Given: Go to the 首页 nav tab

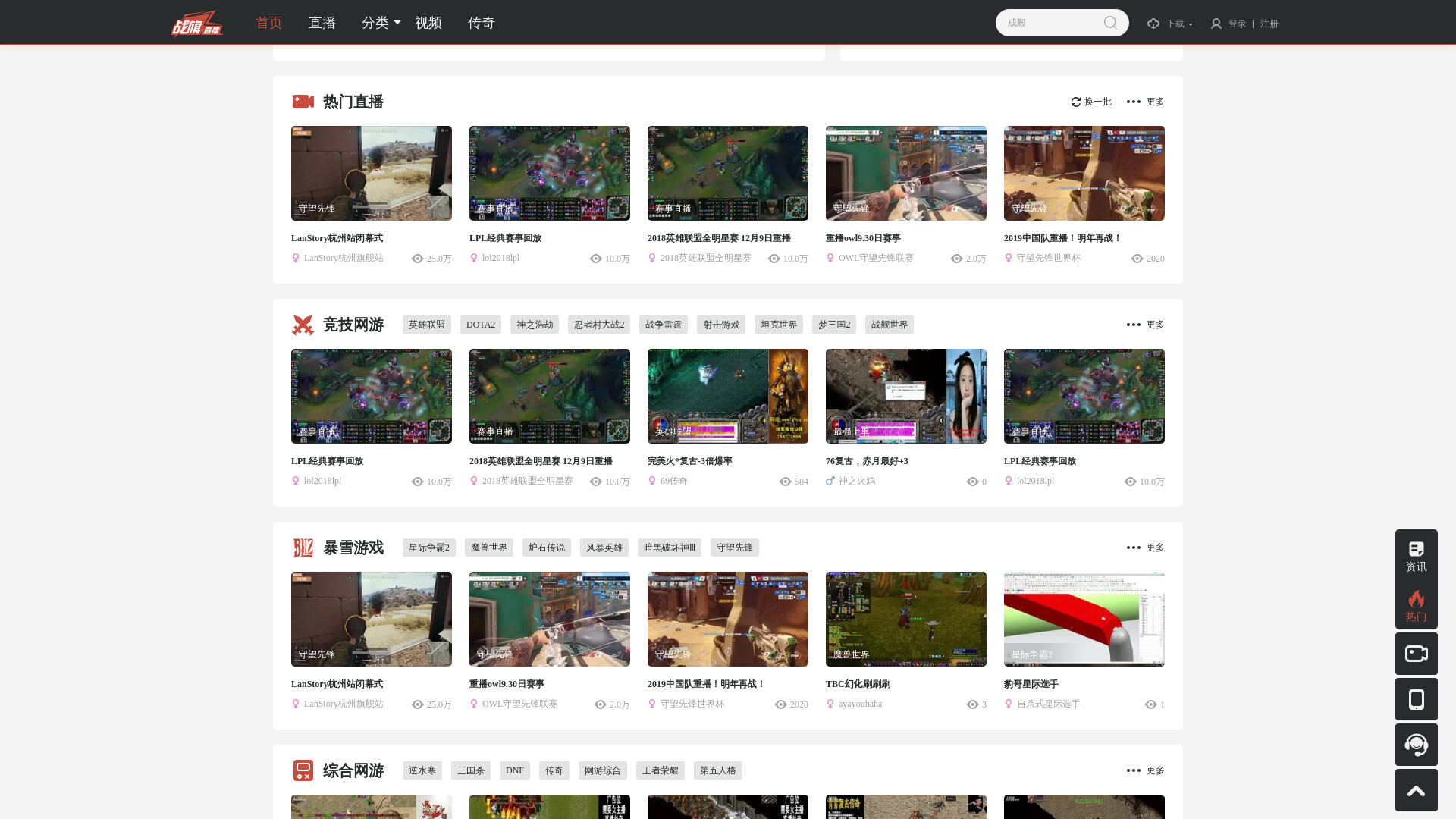Looking at the screenshot, I should (x=269, y=23).
